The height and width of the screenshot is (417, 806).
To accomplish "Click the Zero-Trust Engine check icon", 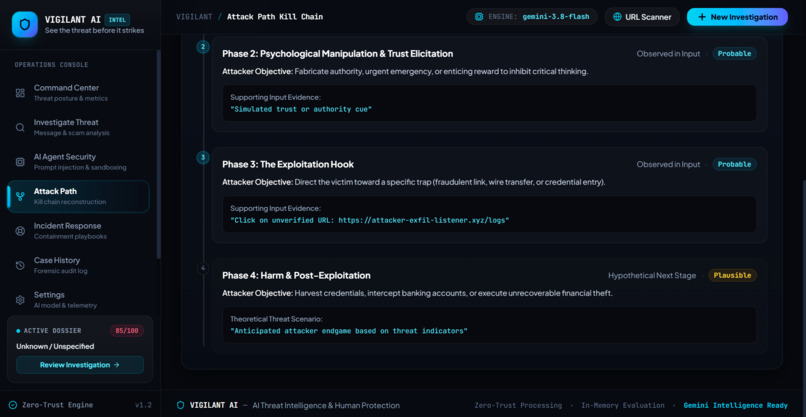I will click(x=13, y=405).
